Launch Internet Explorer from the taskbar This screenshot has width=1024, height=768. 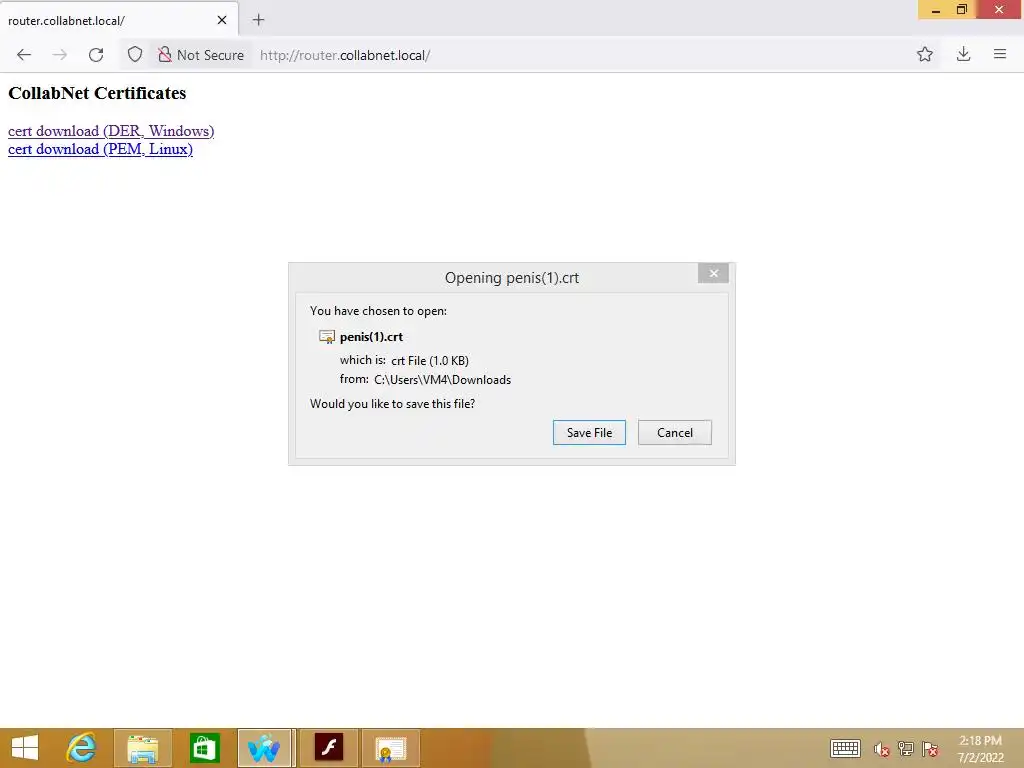coord(82,748)
